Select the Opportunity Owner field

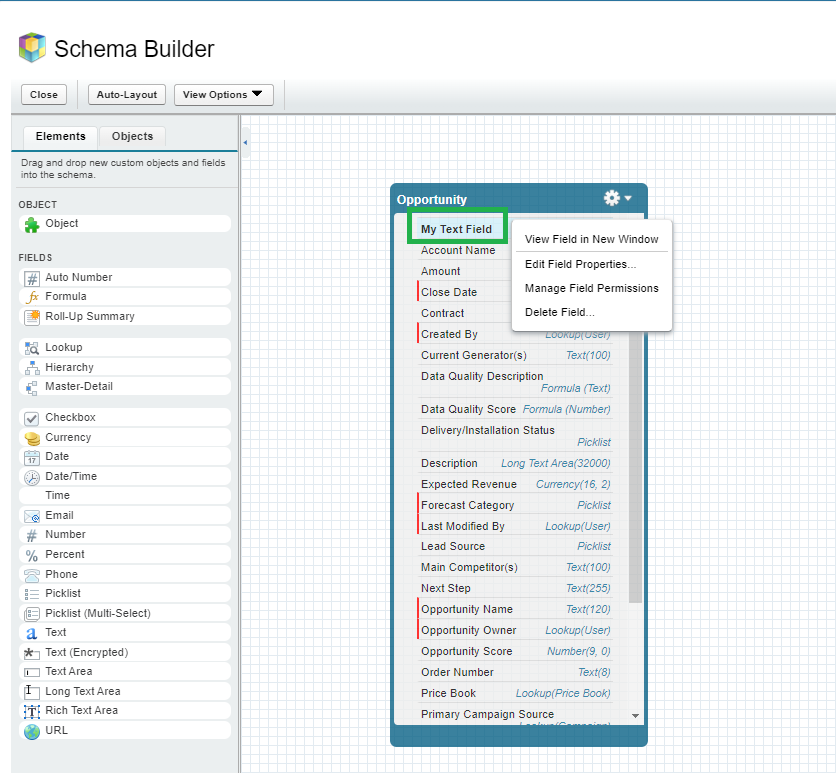point(515,630)
